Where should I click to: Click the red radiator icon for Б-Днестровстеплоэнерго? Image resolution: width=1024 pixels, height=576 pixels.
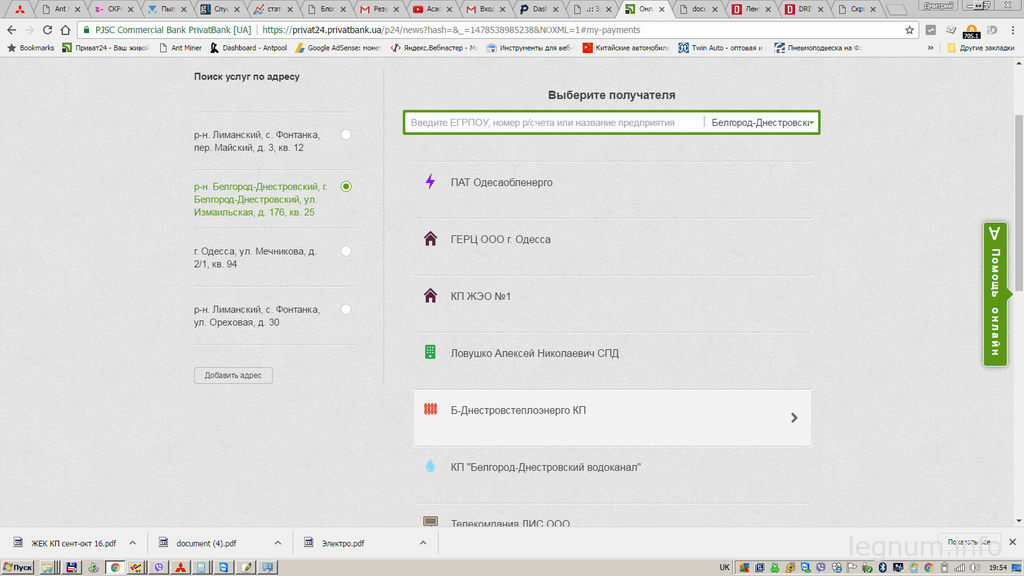(x=430, y=409)
